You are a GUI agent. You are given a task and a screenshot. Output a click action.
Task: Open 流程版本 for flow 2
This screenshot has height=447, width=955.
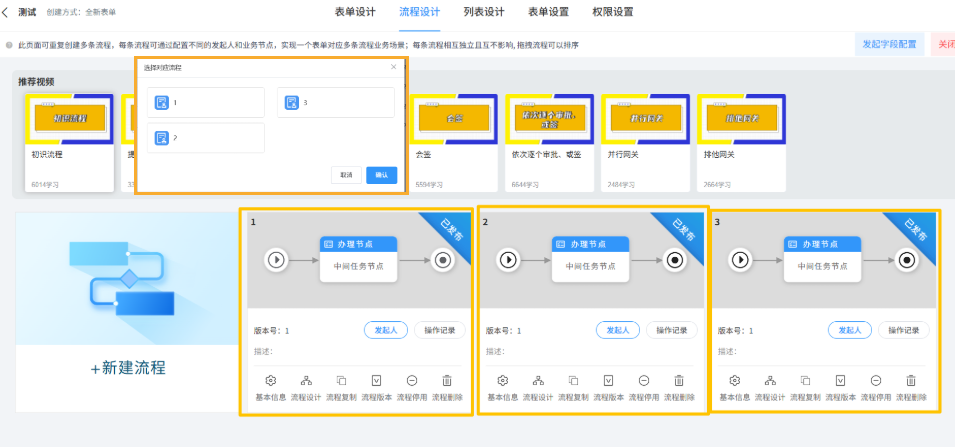(x=608, y=388)
